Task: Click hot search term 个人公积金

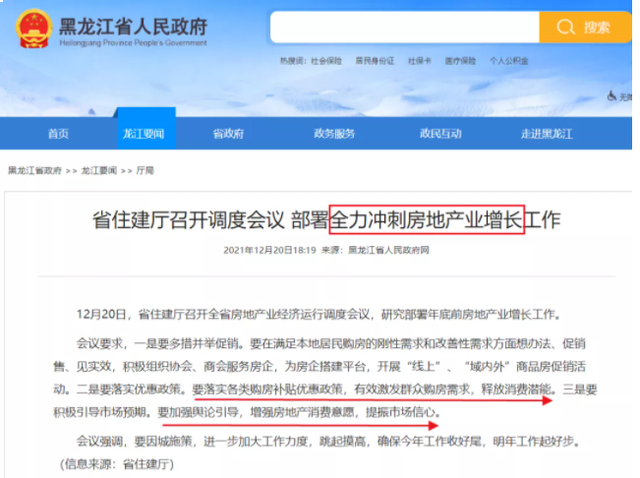Action: [509, 61]
